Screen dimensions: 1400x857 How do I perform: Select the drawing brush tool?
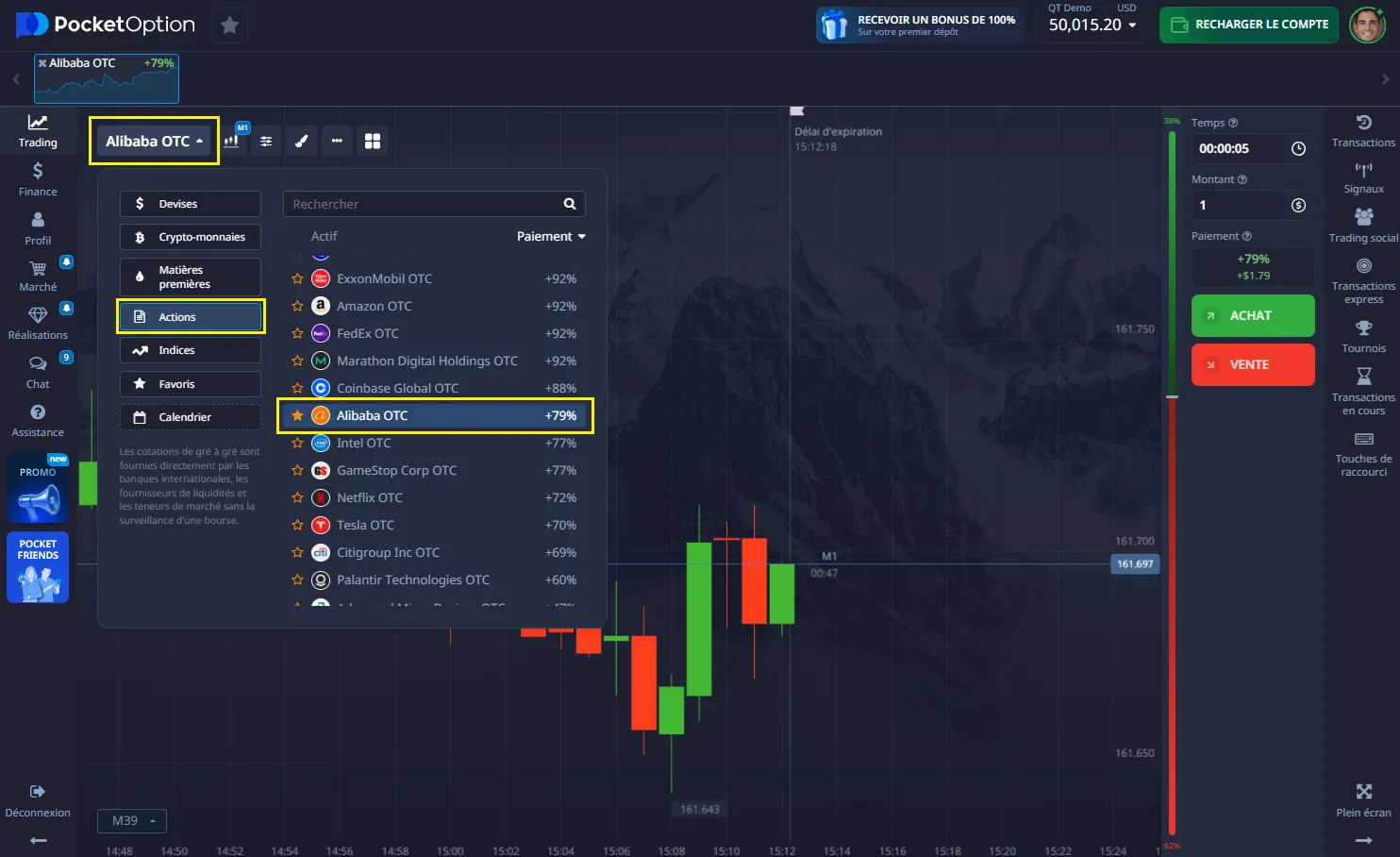(x=301, y=141)
